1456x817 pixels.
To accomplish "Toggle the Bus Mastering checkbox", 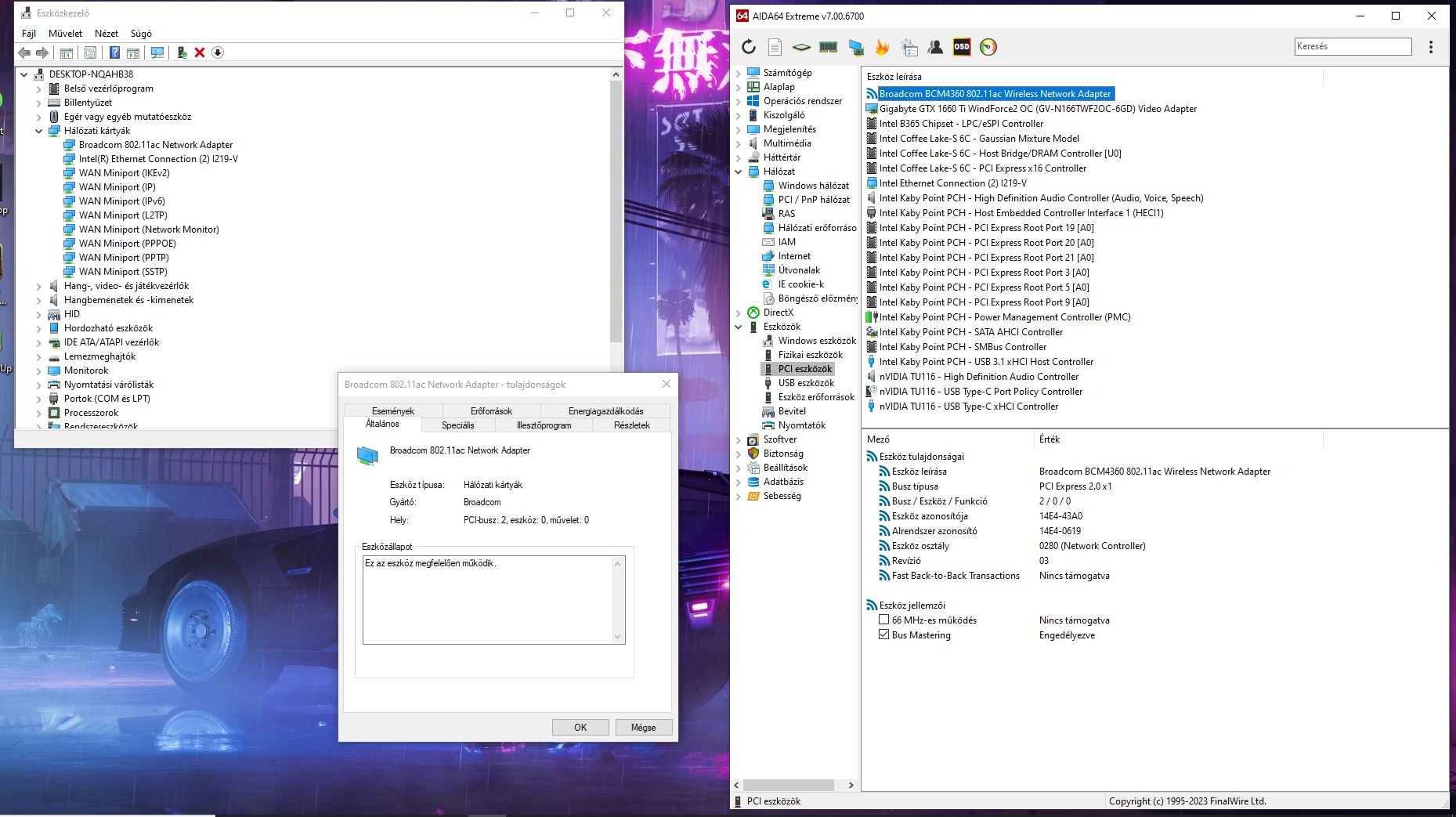I will coord(884,634).
